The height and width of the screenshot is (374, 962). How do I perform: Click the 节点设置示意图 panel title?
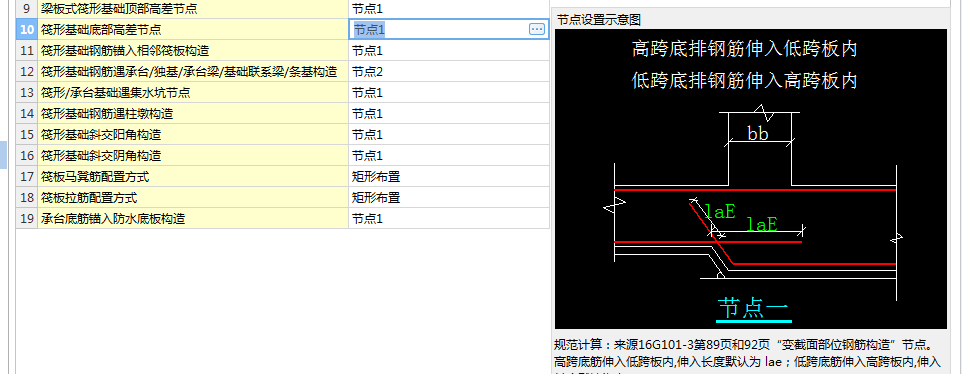(x=599, y=20)
